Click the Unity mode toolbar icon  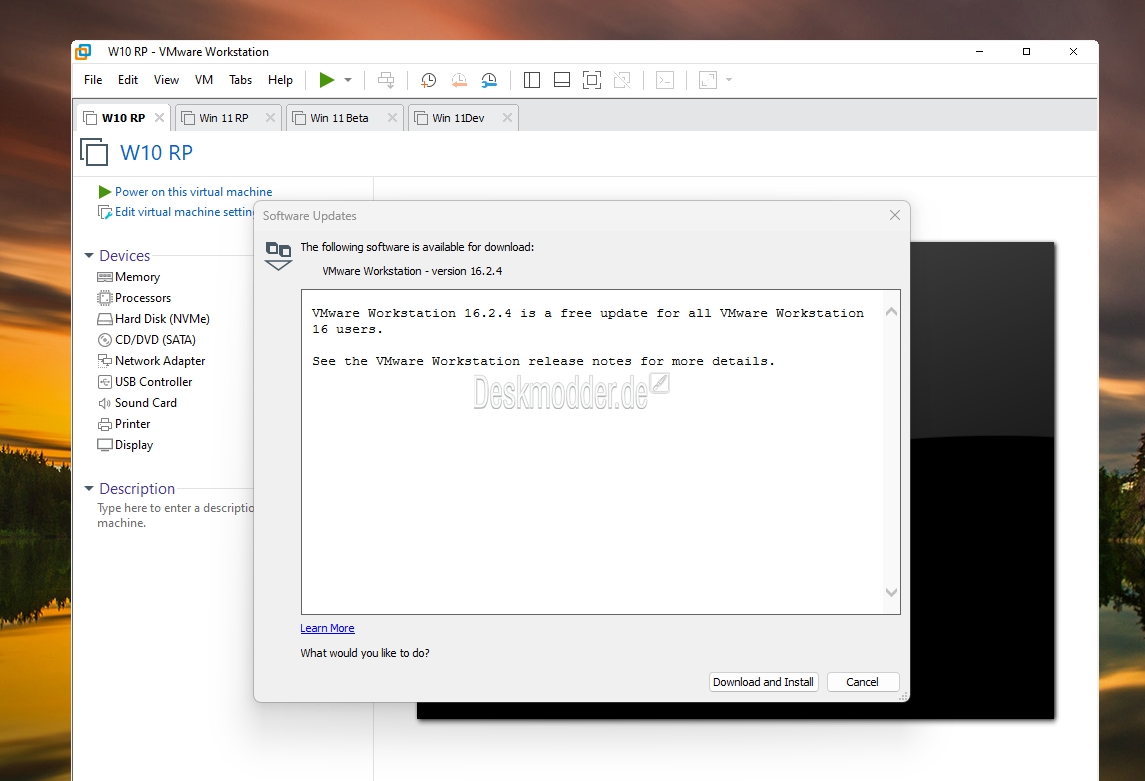click(x=622, y=80)
